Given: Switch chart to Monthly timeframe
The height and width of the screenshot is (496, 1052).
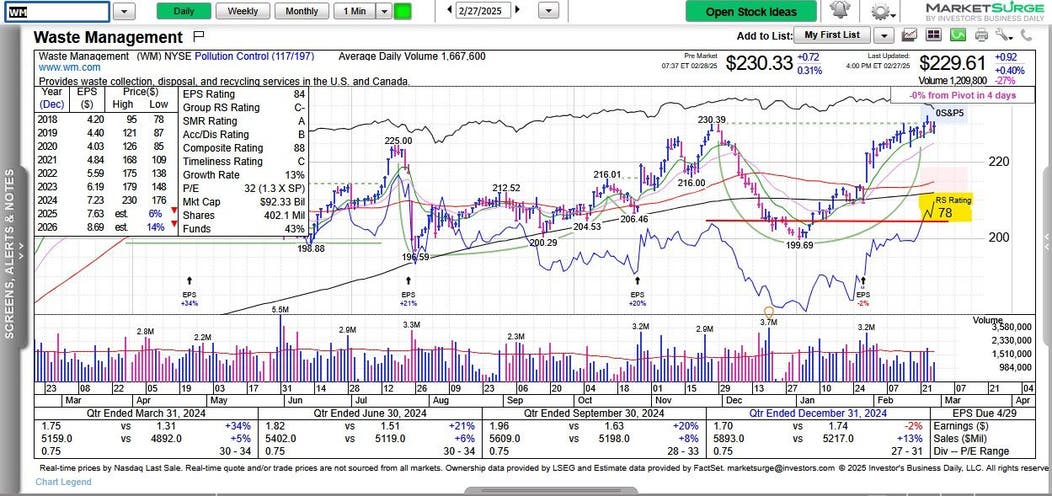Looking at the screenshot, I should 302,11.
